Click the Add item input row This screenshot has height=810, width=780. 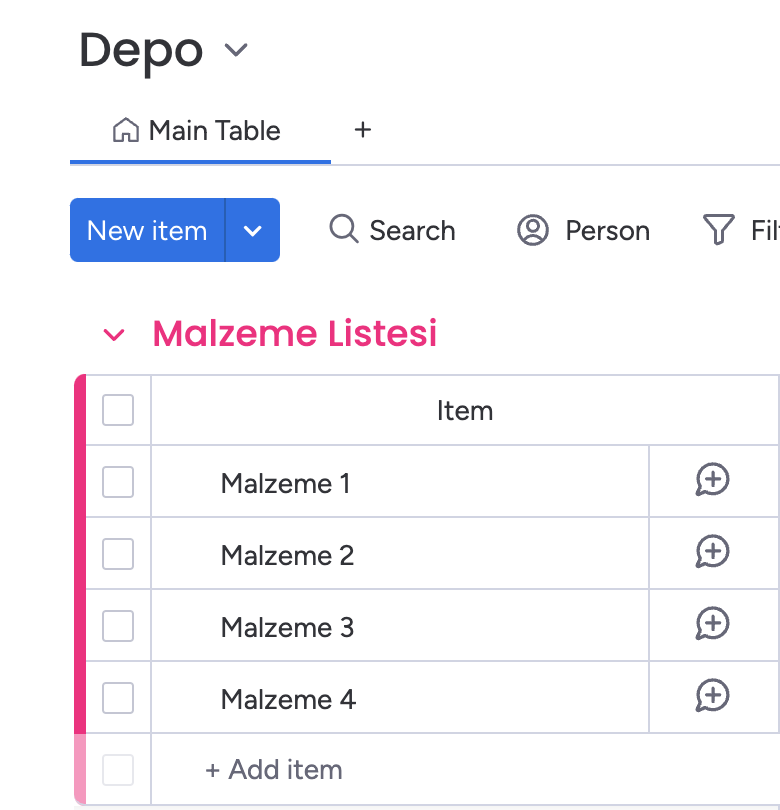coord(465,769)
